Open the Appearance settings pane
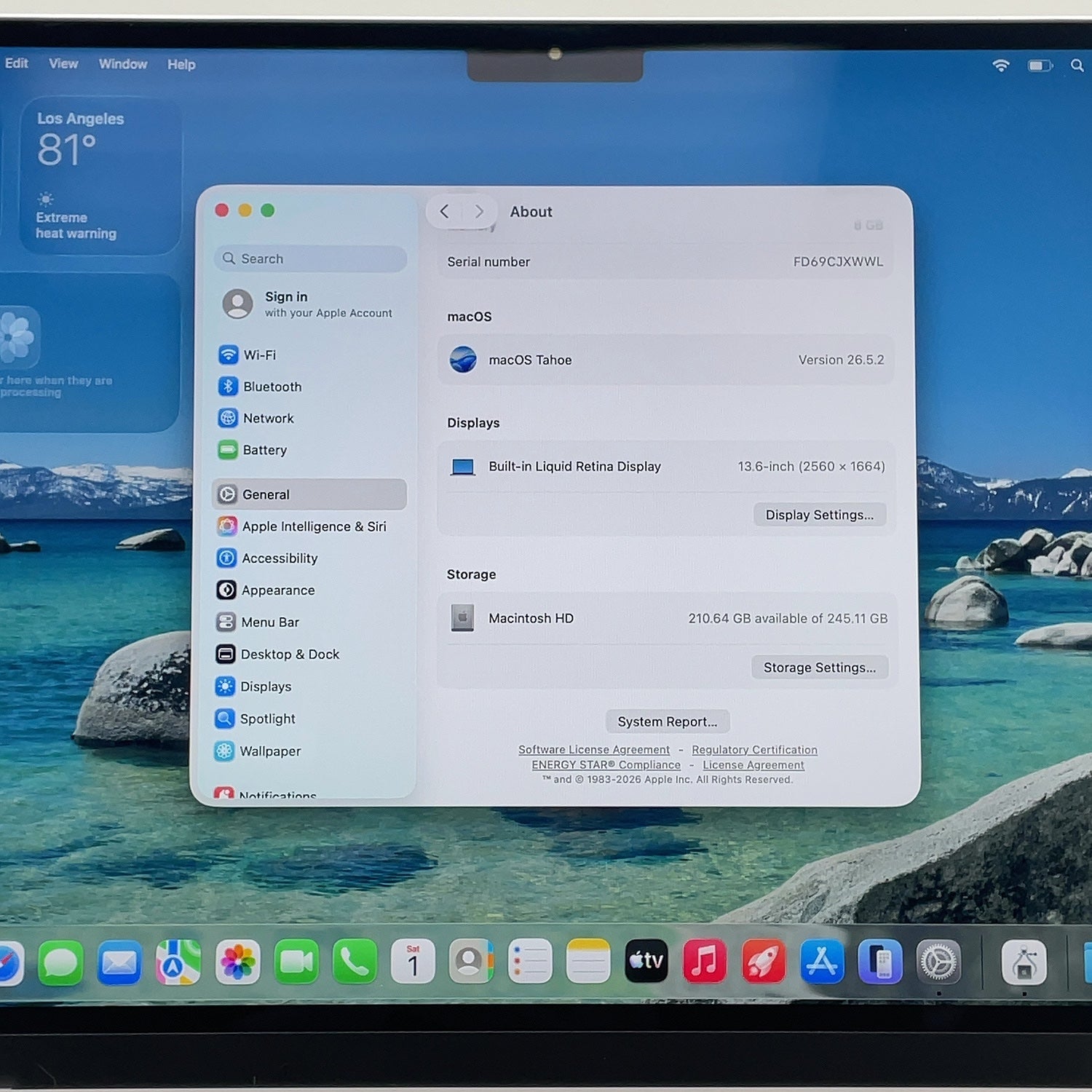Image resolution: width=1092 pixels, height=1092 pixels. click(x=309, y=590)
